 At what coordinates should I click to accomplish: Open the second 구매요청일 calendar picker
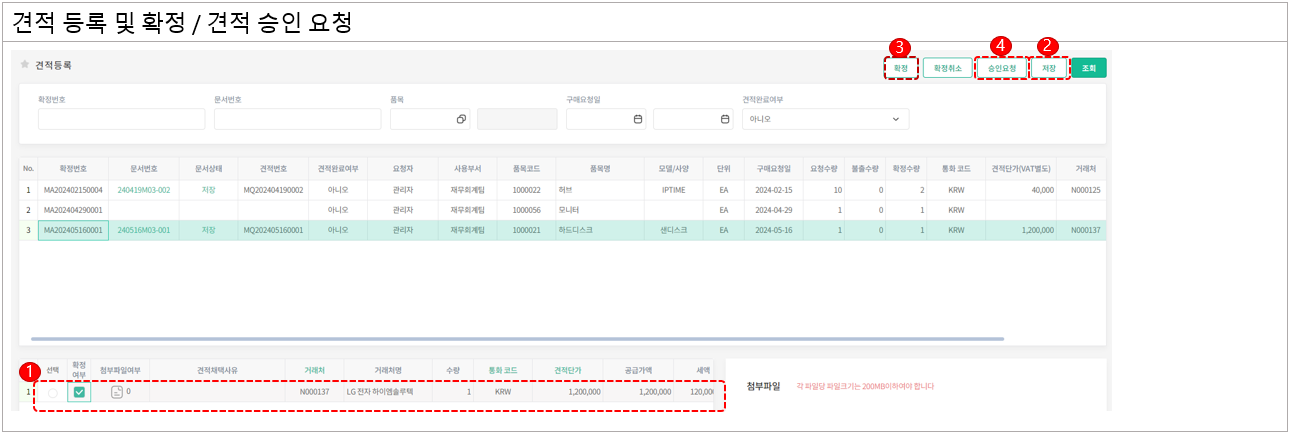coord(725,119)
